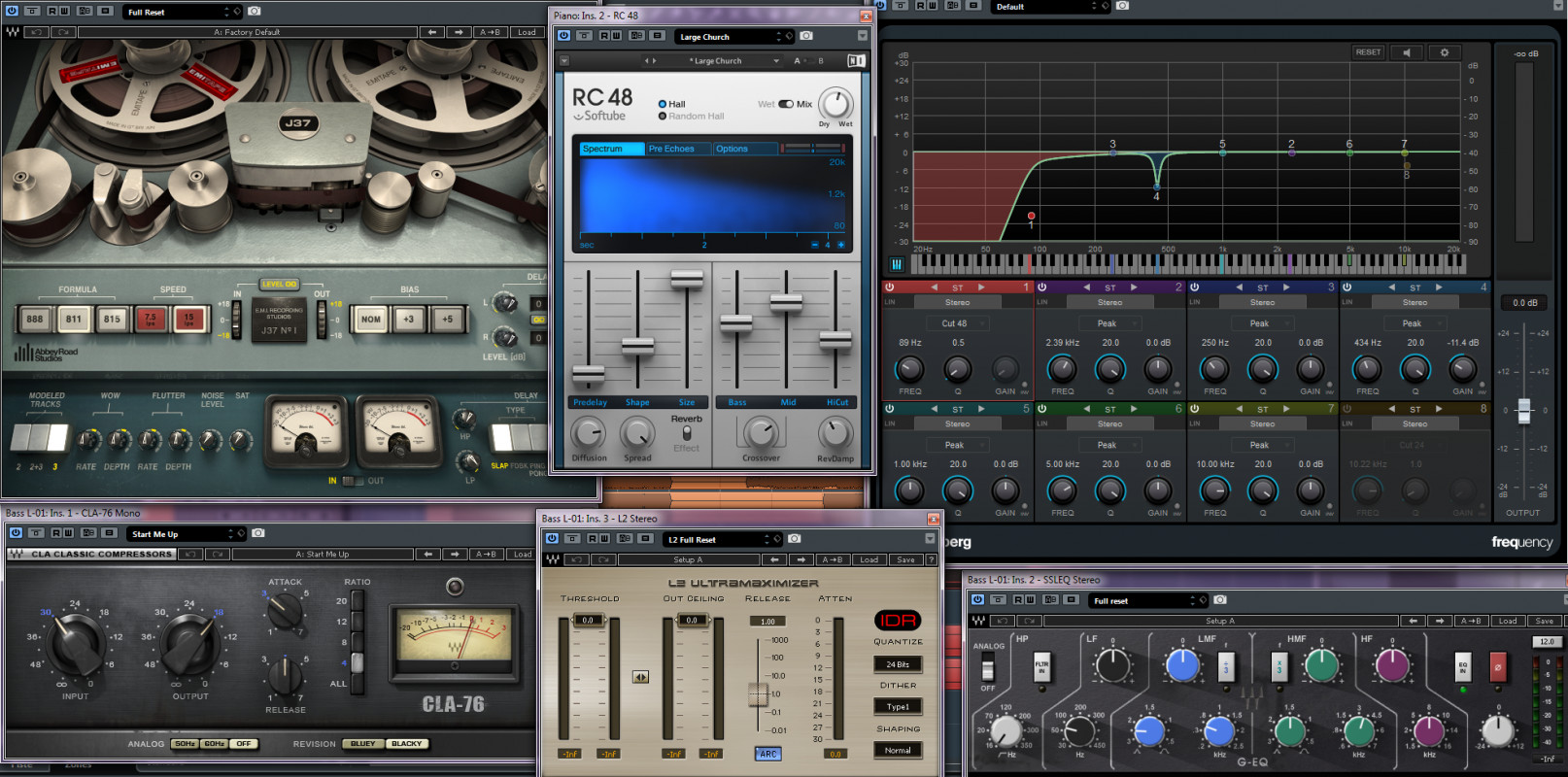
Task: Click A/B compare icon in Frequency window
Action: pos(953,6)
